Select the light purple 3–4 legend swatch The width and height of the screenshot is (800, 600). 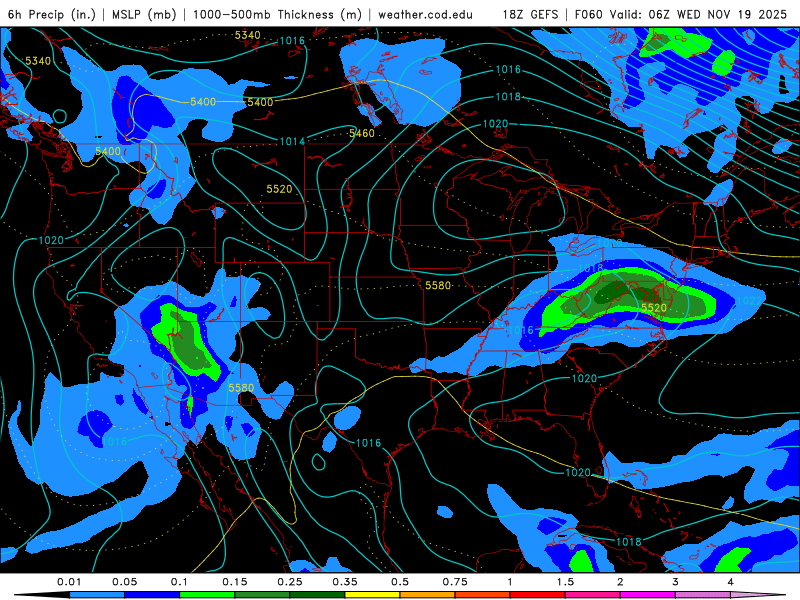[703, 595]
